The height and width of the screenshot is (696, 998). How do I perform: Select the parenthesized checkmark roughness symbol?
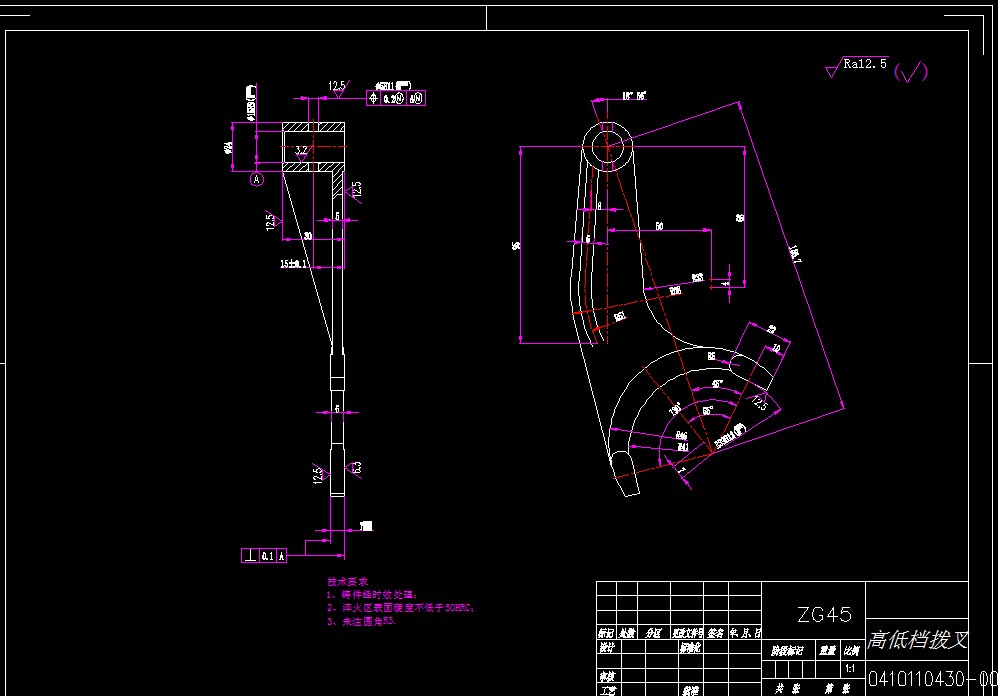point(911,71)
